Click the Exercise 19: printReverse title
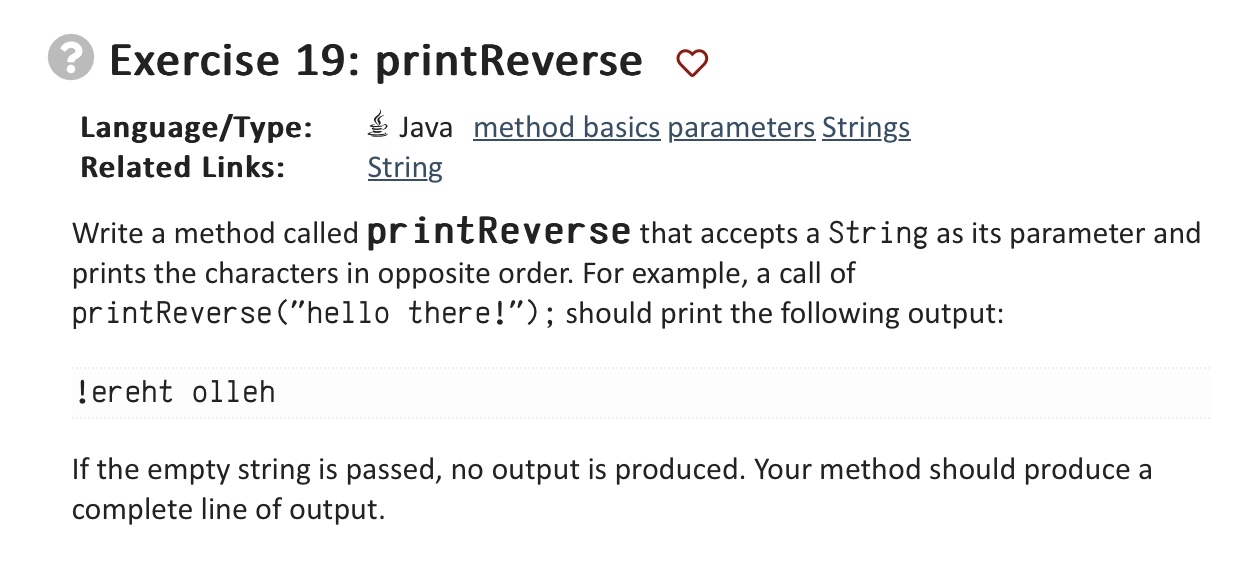The width and height of the screenshot is (1240, 582). coord(375,60)
